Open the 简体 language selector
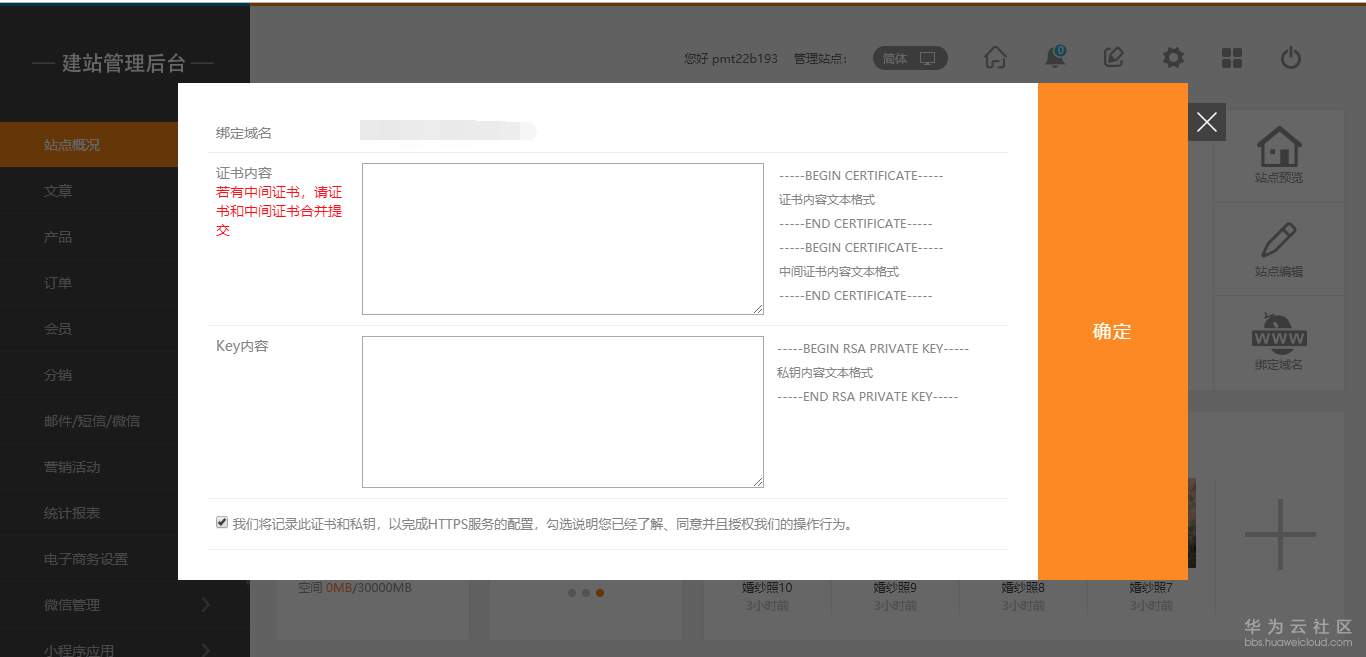Viewport: 1366px width, 657px height. pos(908,57)
